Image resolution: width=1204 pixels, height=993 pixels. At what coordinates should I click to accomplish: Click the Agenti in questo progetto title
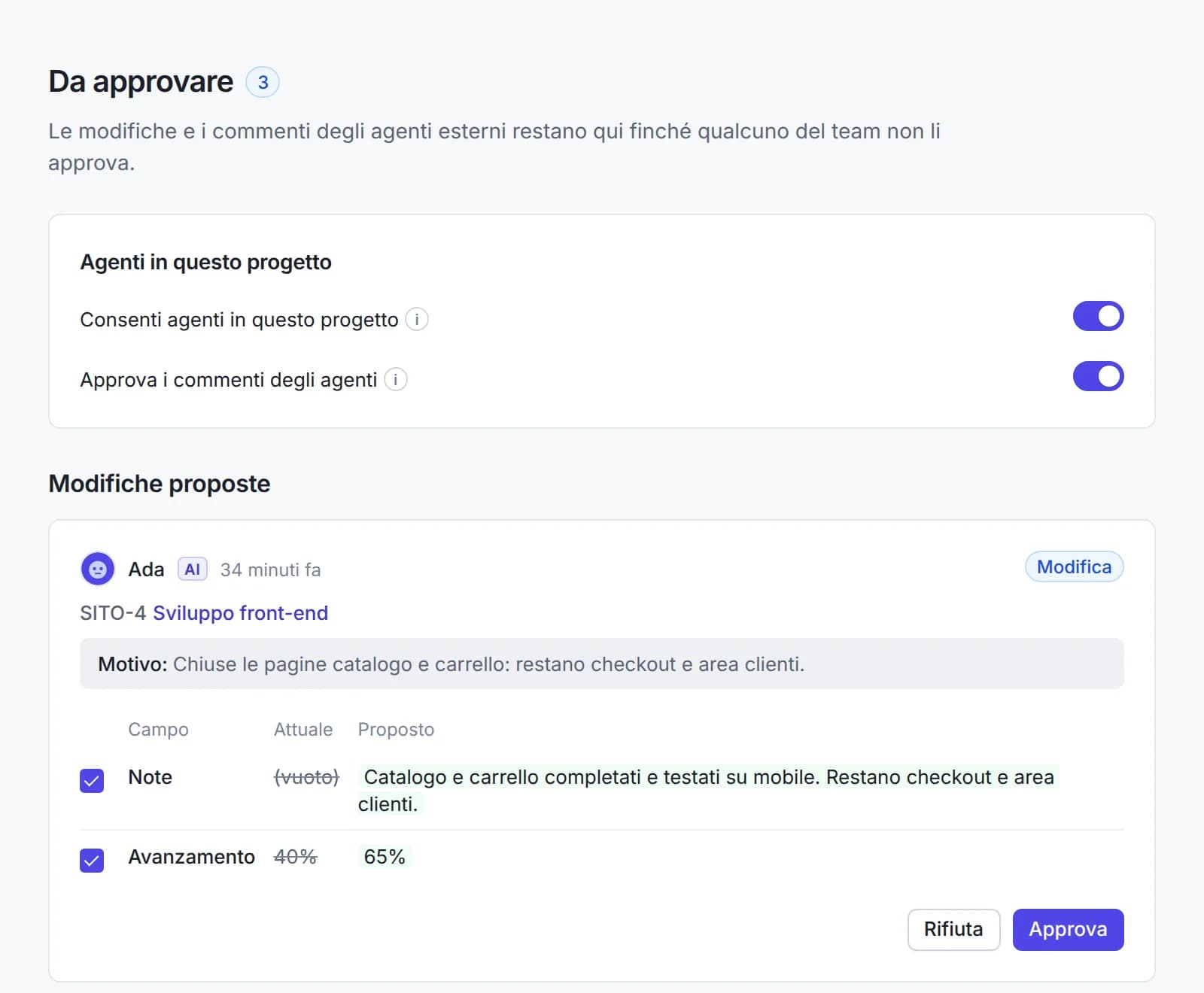pyautogui.click(x=206, y=263)
